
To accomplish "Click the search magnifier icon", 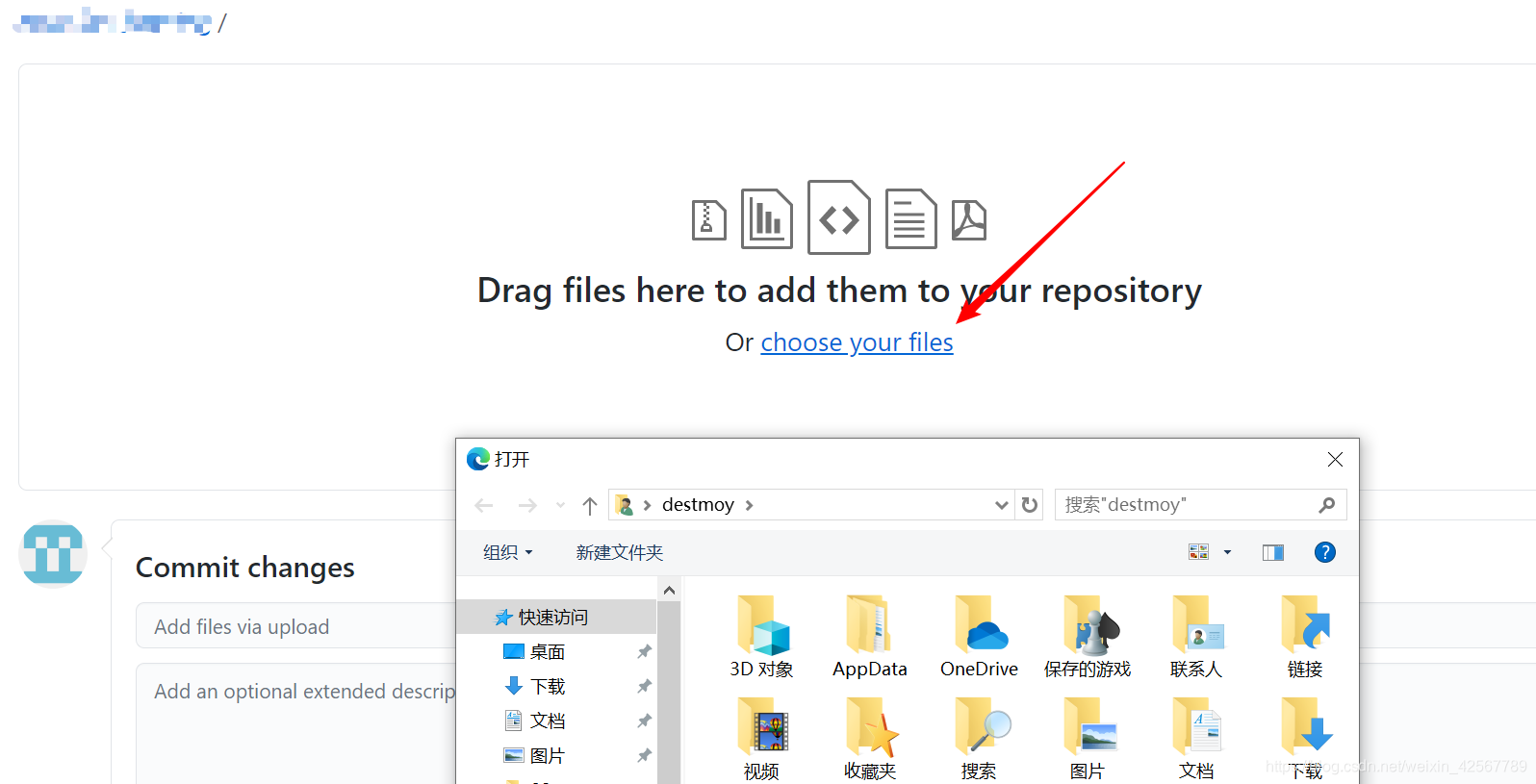I will point(1327,505).
